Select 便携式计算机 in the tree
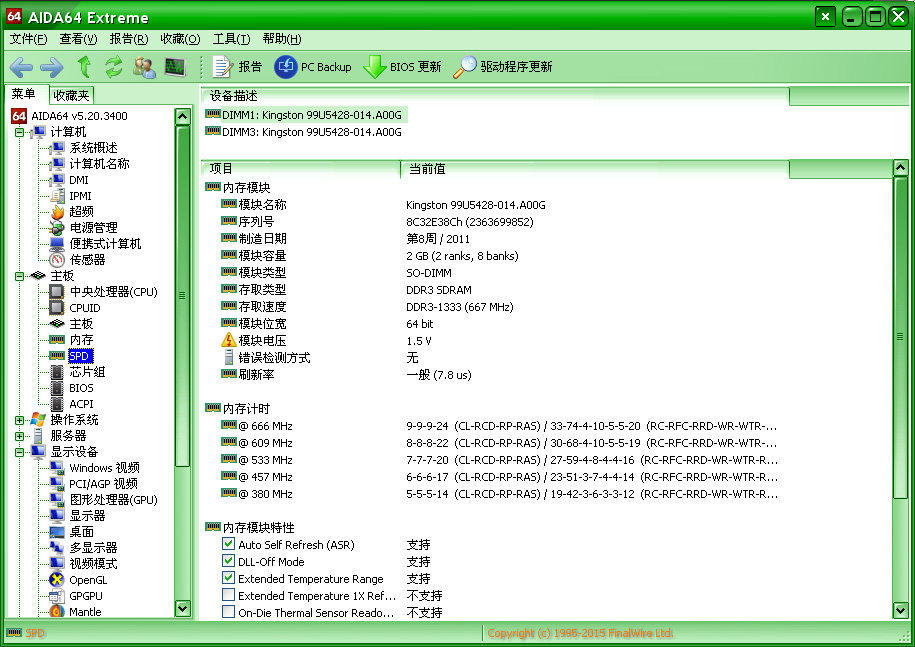This screenshot has width=915, height=647. [96, 244]
